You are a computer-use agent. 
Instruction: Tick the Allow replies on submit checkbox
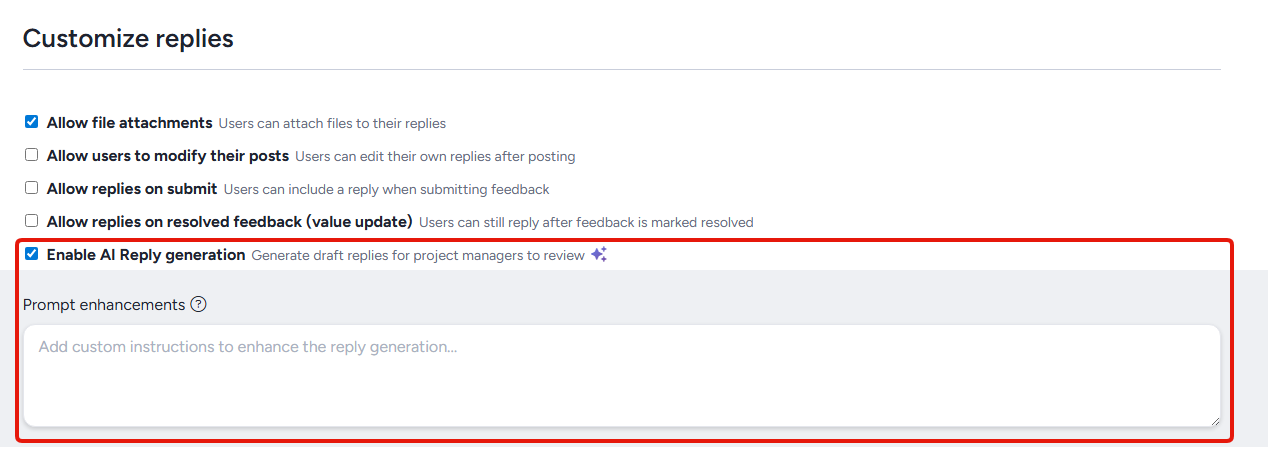pyautogui.click(x=32, y=188)
